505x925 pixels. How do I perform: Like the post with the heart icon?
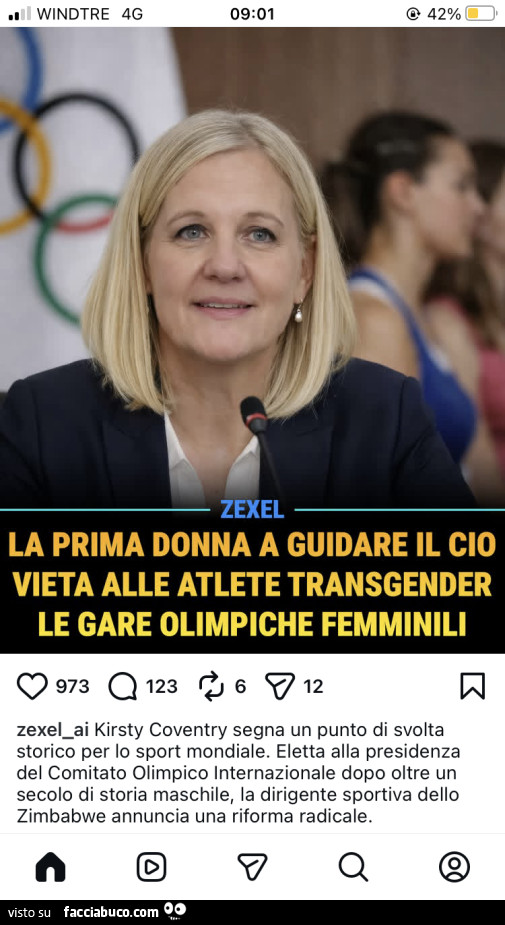tap(32, 686)
